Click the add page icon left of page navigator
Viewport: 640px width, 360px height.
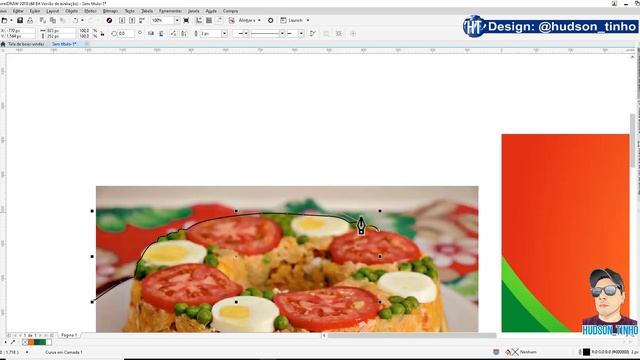tap(8, 335)
